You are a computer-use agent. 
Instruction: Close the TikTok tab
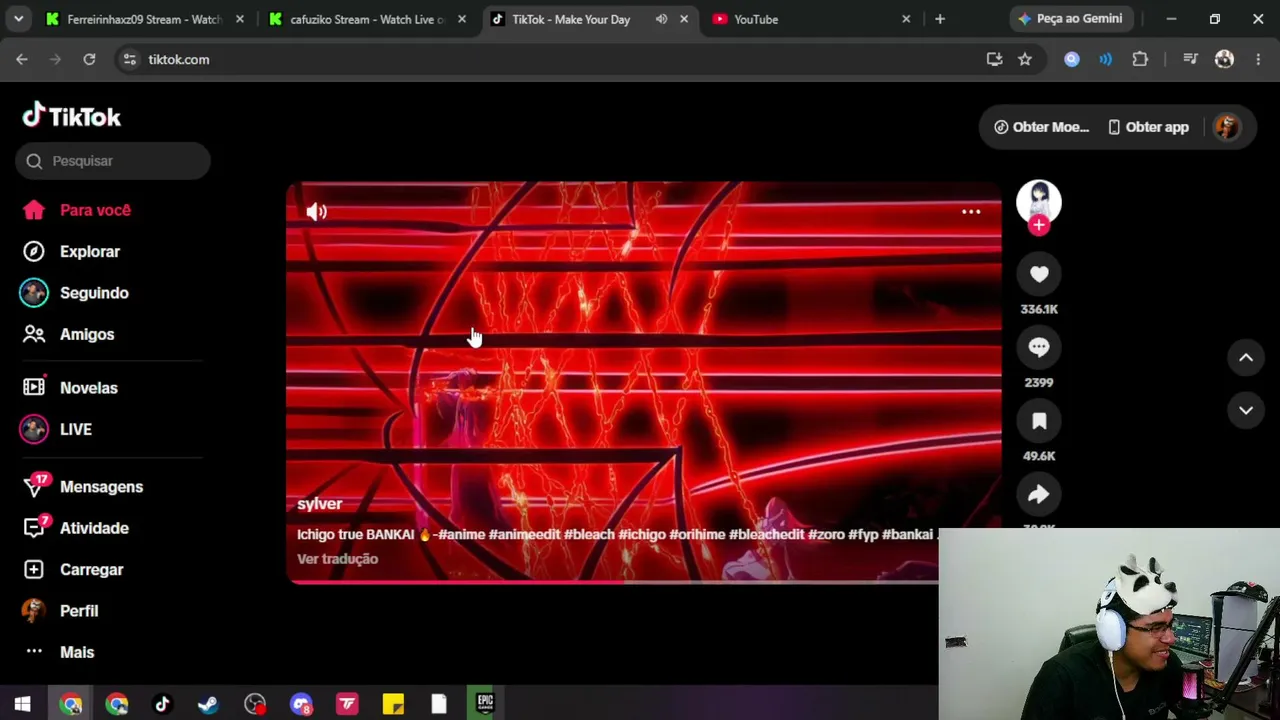click(684, 19)
